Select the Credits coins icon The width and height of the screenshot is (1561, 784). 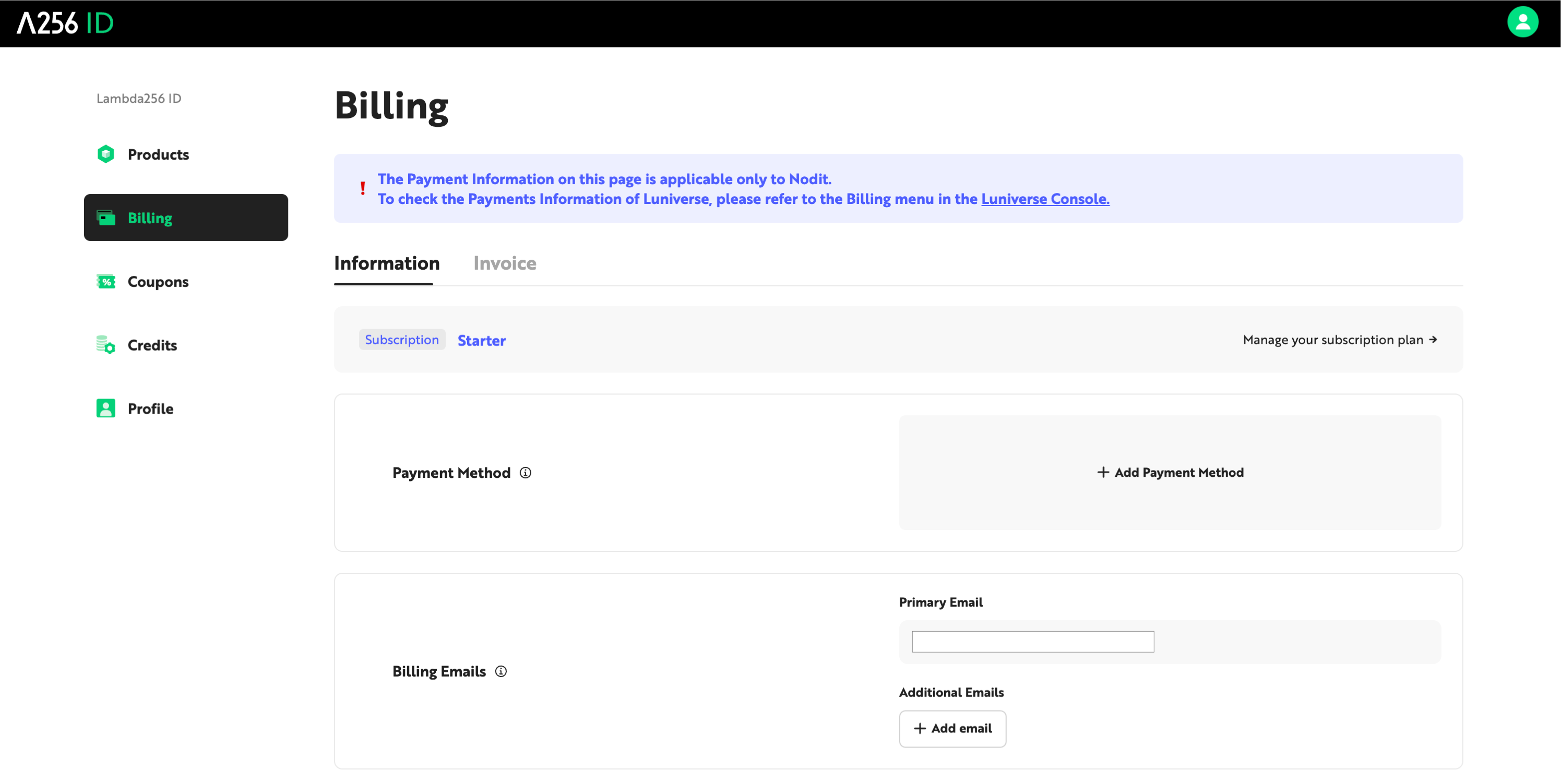pos(106,345)
